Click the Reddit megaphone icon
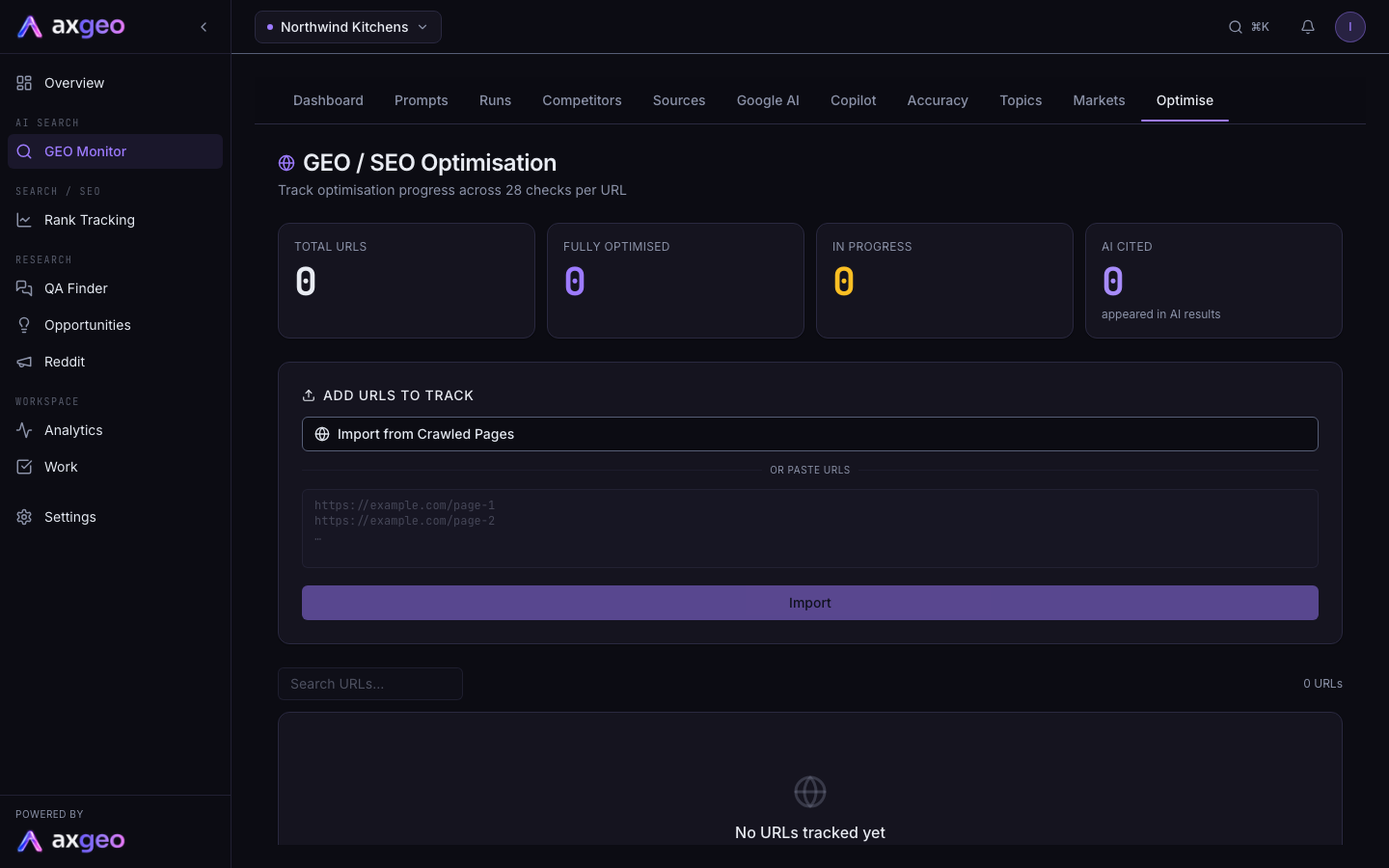1389x868 pixels. pyautogui.click(x=24, y=362)
